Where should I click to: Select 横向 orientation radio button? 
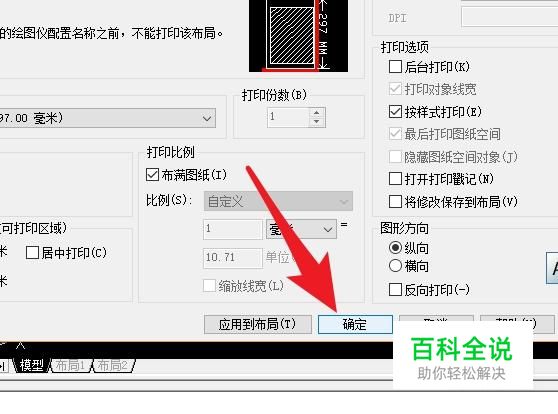tap(395, 266)
